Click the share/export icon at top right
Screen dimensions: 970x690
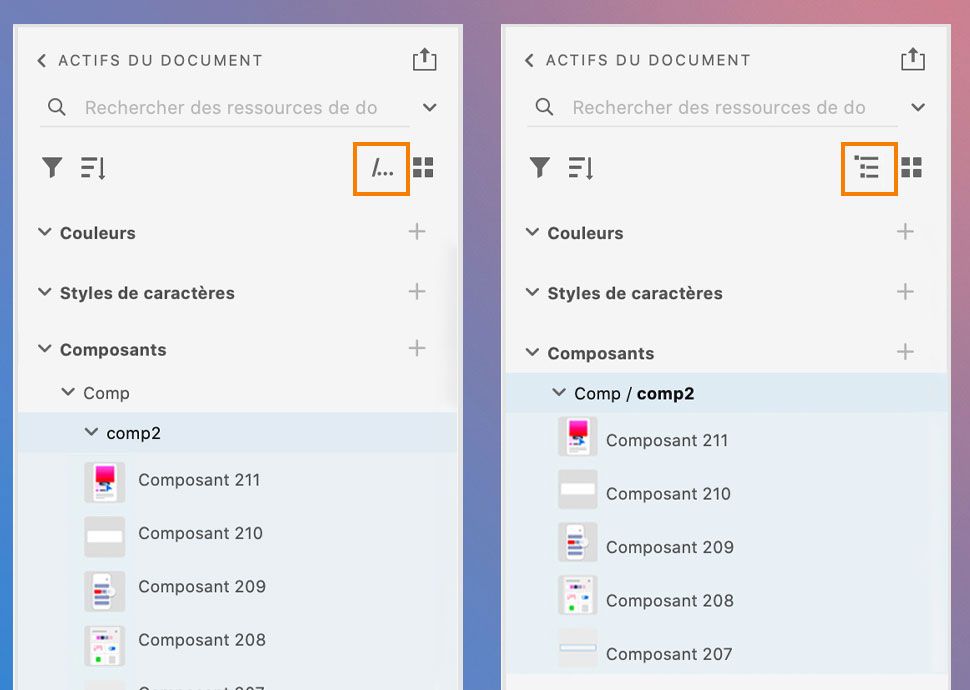click(424, 59)
